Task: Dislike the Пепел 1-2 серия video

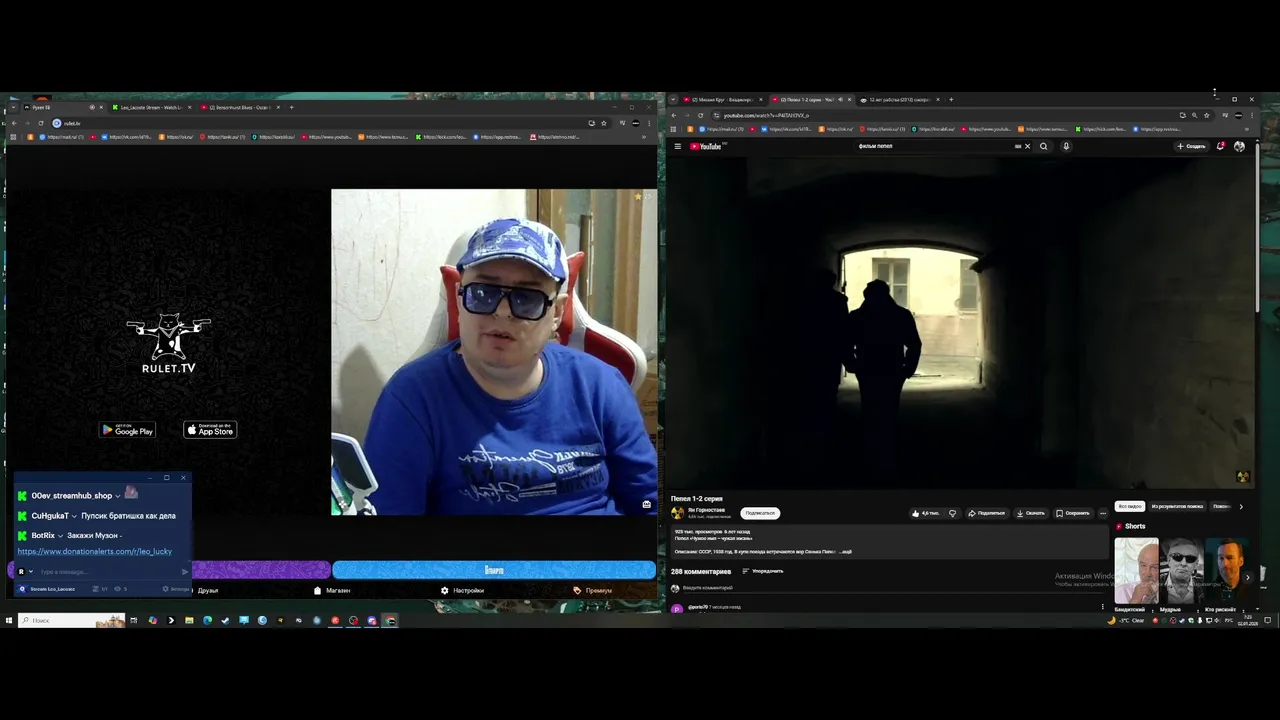Action: click(x=952, y=513)
